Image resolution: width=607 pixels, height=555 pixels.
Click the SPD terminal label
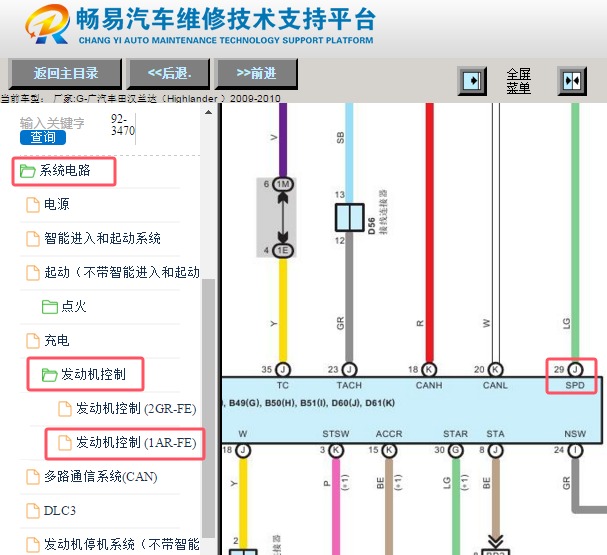575,385
